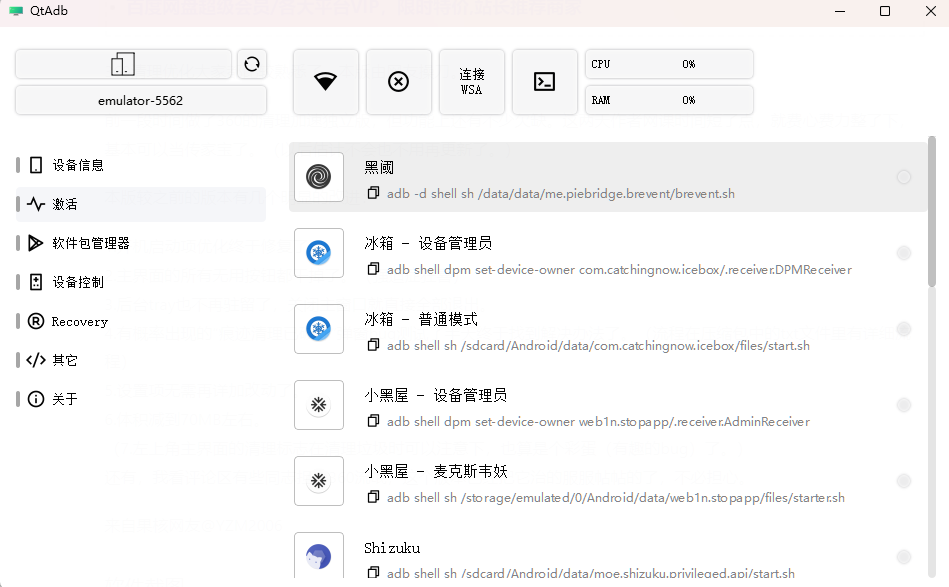The image size is (949, 587).
Task: Select the 小黑屋 麦克斯韦妖 radio button
Action: tap(904, 481)
